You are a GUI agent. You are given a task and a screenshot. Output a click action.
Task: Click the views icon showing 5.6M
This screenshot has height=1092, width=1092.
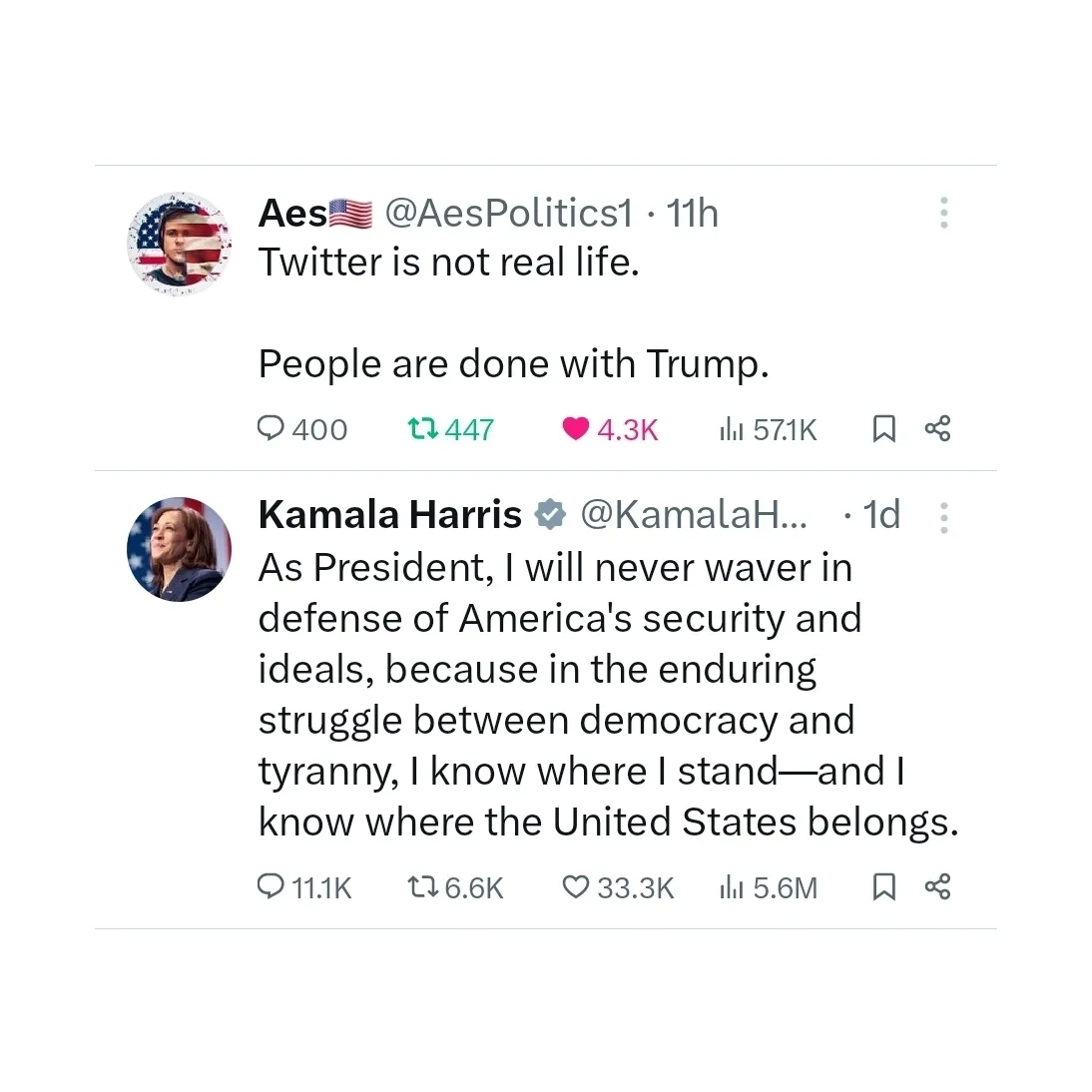(732, 886)
